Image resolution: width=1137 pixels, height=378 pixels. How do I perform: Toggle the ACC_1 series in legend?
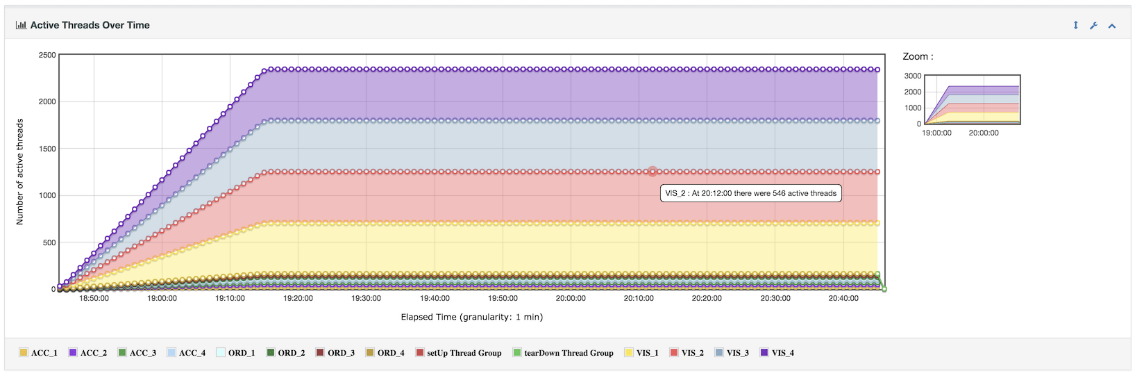(x=37, y=353)
